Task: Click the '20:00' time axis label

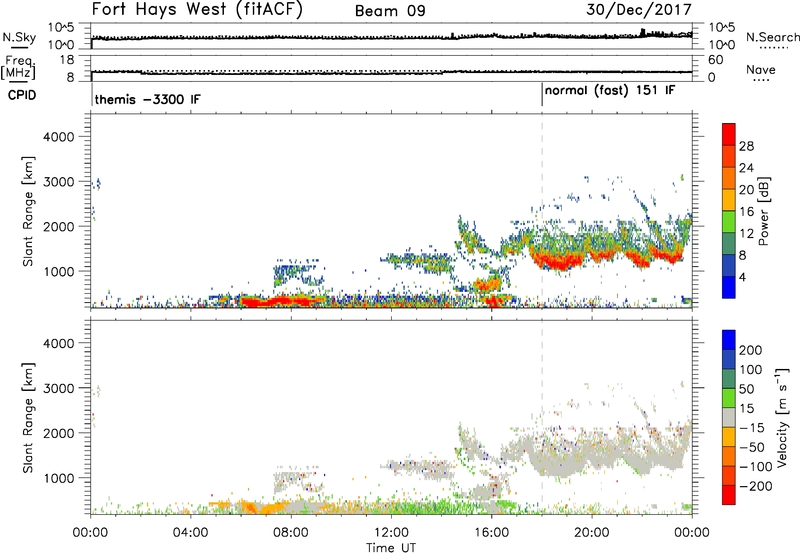Action: (592, 533)
